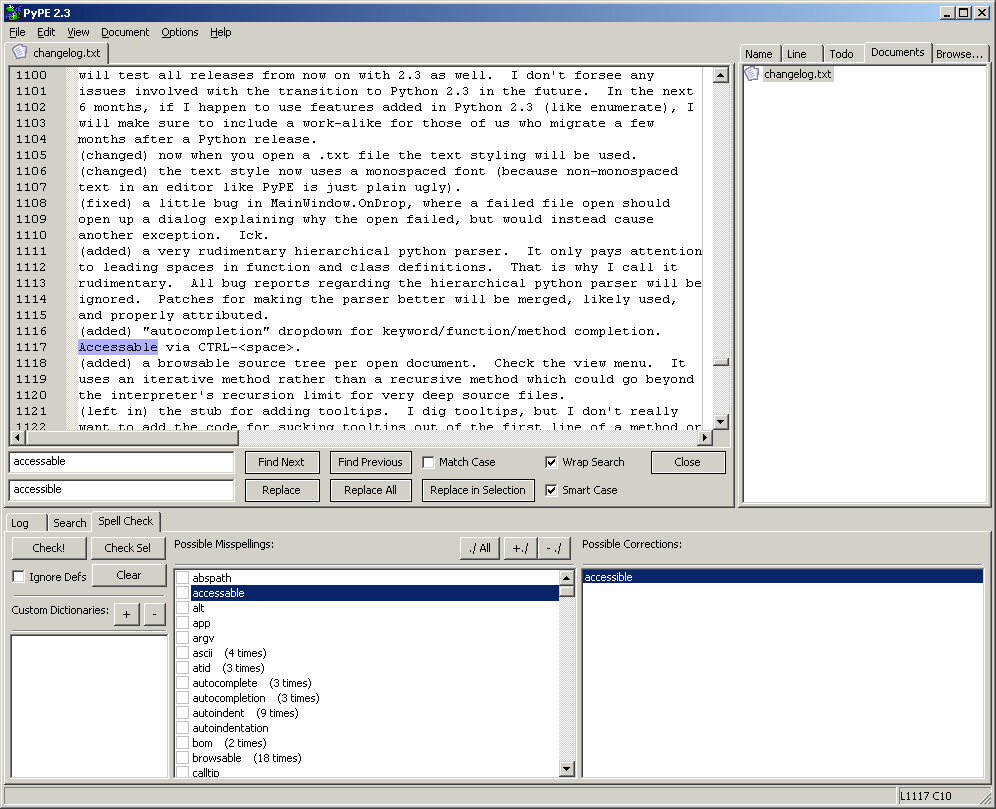Tick the checkbox beside 'abspath'
Screen dimensions: 996x809
click(182, 578)
